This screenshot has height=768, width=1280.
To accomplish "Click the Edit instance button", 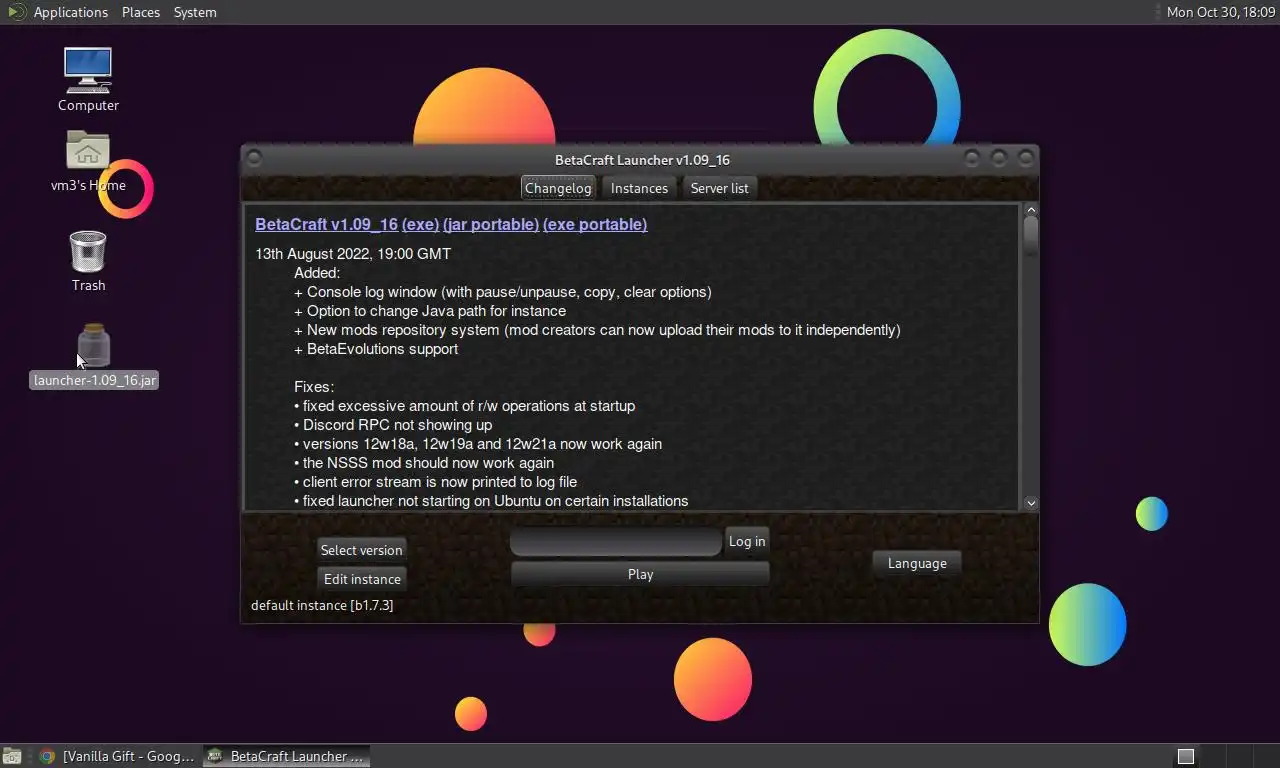I will 362,579.
